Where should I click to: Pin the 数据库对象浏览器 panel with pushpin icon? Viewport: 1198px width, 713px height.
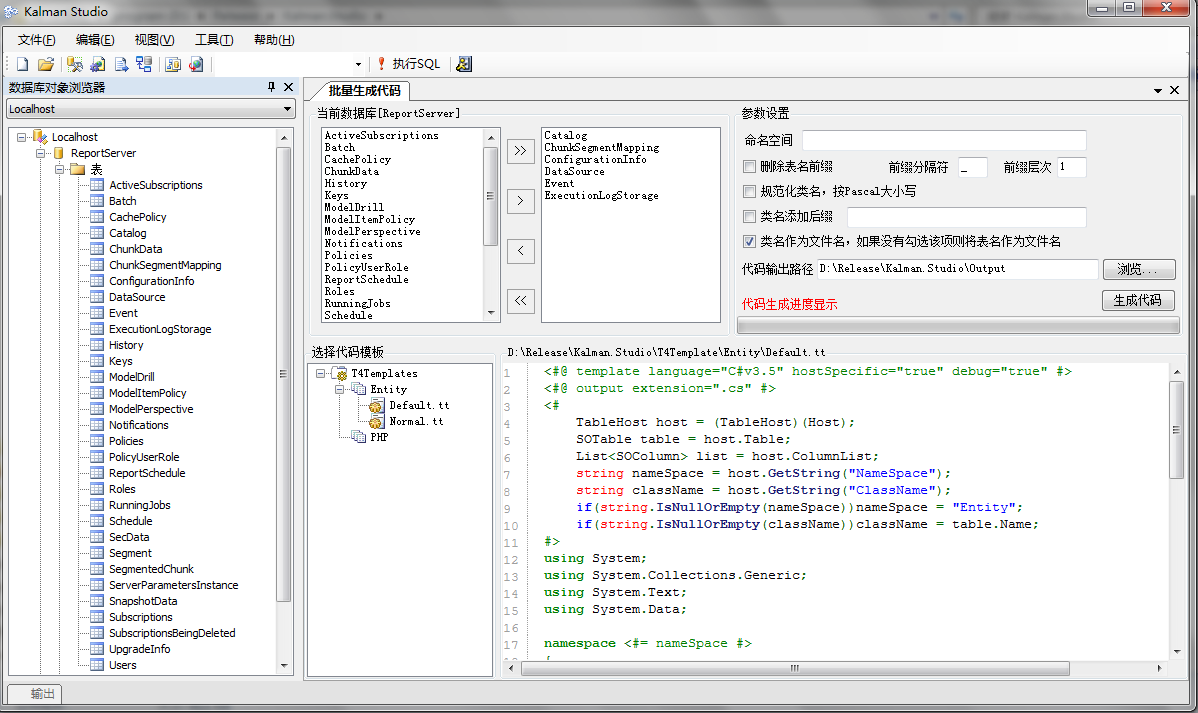271,87
